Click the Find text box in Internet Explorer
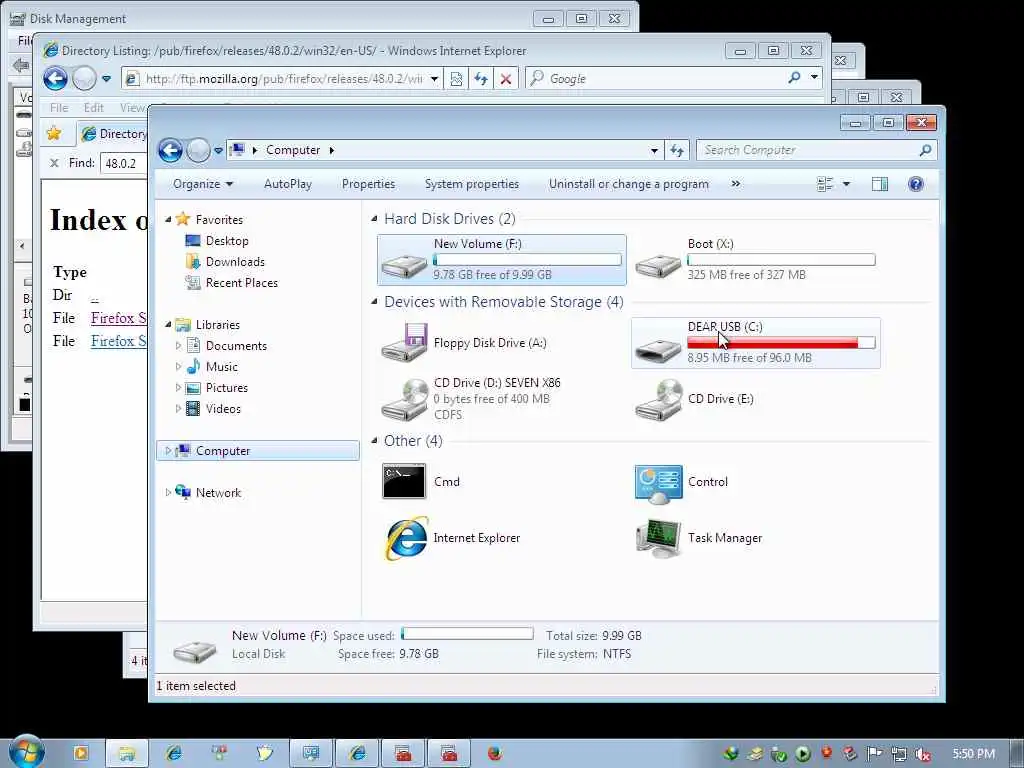Screen dimensions: 1024x768 tap(124, 163)
